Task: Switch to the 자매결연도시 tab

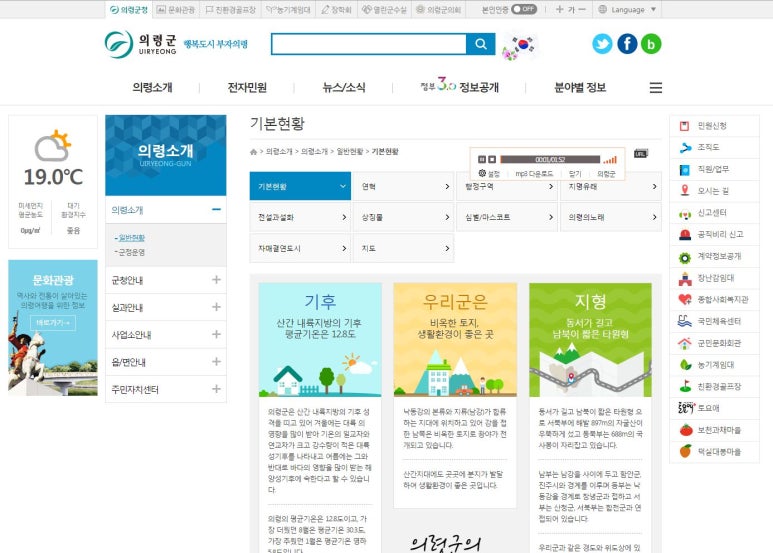Action: pos(300,248)
